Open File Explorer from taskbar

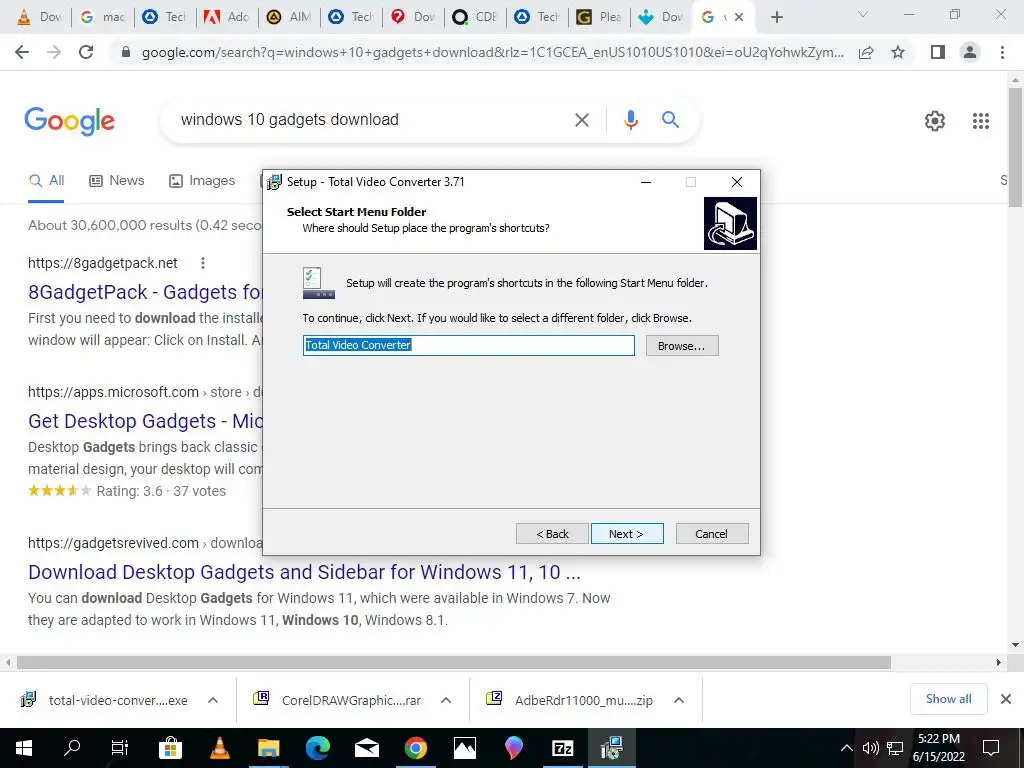point(268,748)
